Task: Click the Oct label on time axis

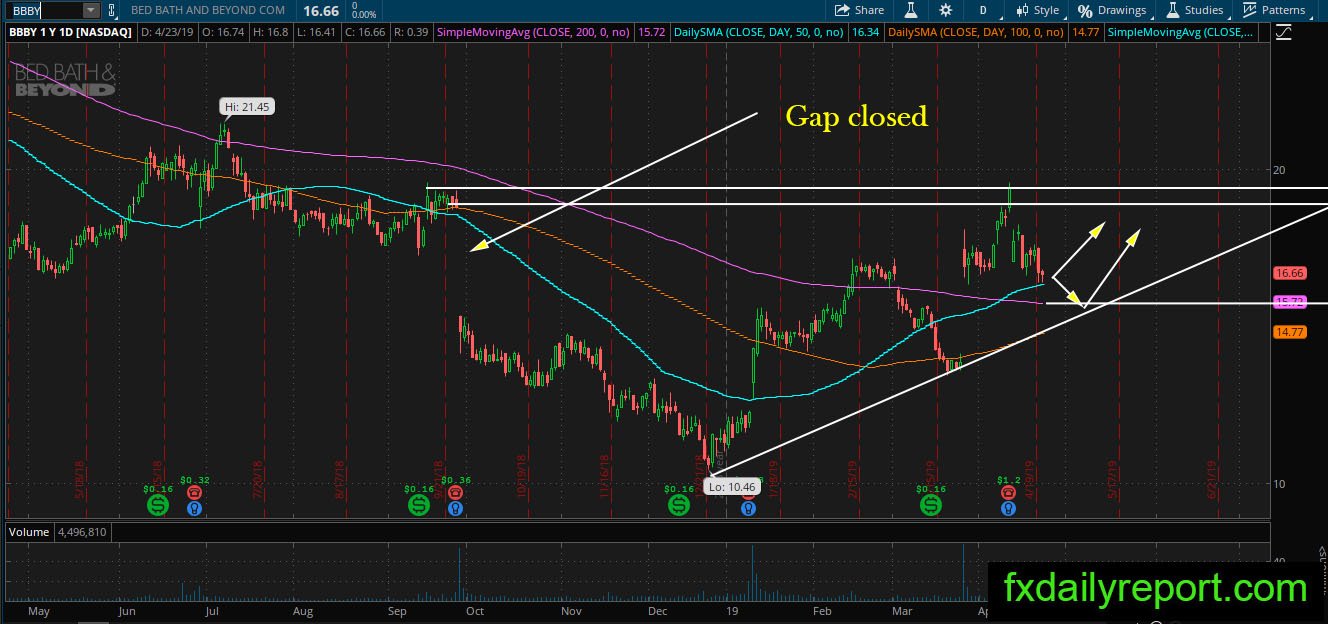Action: tap(474, 609)
